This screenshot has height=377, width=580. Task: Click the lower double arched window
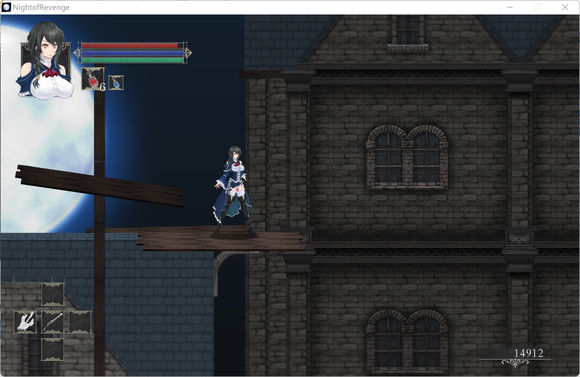[x=407, y=341]
